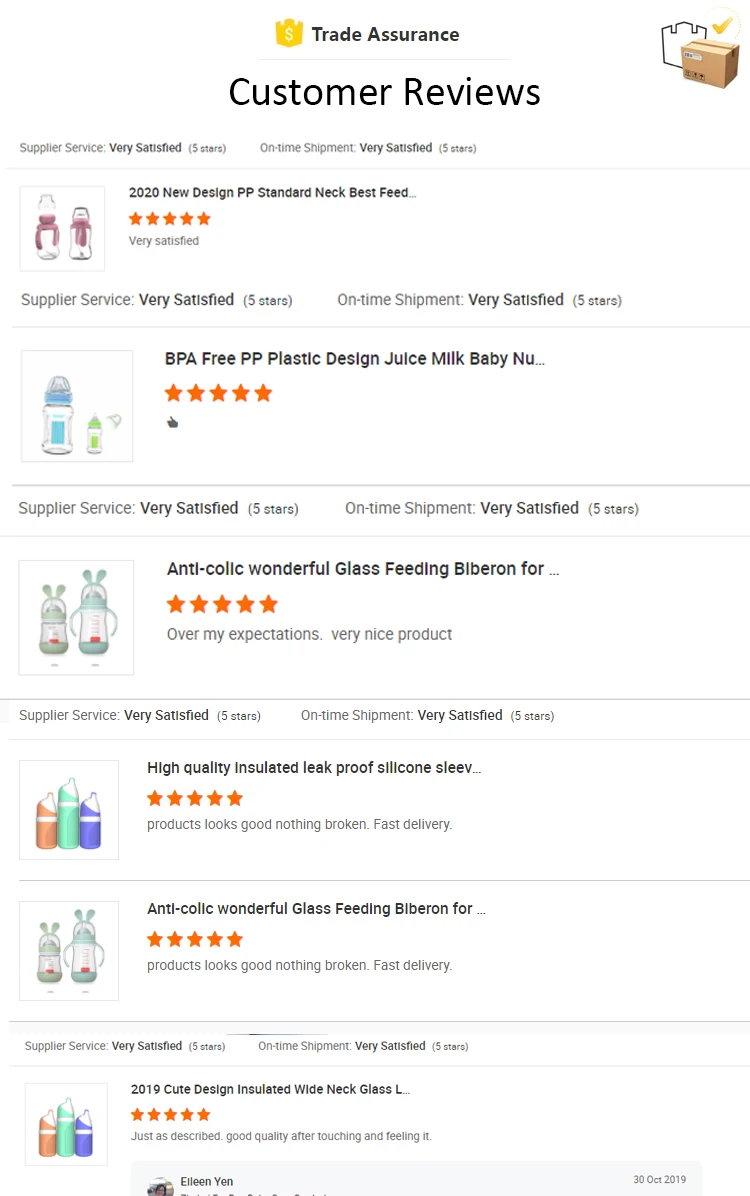Screen dimensions: 750x1196
Task: Open the orange, green, purple silicone bottles thumbnail
Action: tap(69, 810)
